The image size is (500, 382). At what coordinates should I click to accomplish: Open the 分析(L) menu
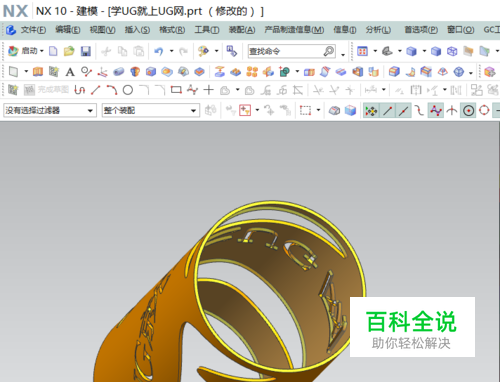[378, 30]
